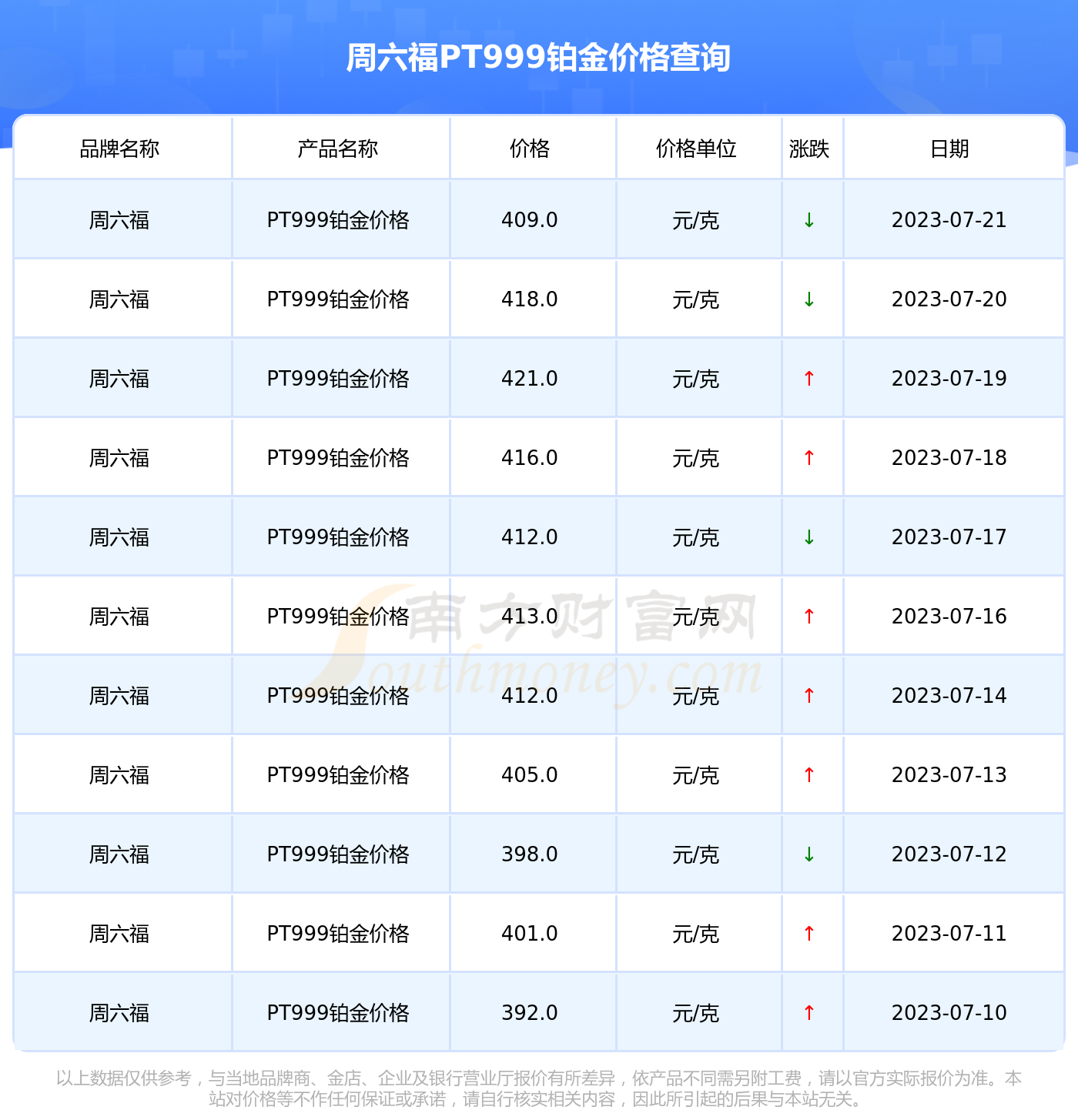Click the date 2023-07-12

pyautogui.click(x=949, y=854)
